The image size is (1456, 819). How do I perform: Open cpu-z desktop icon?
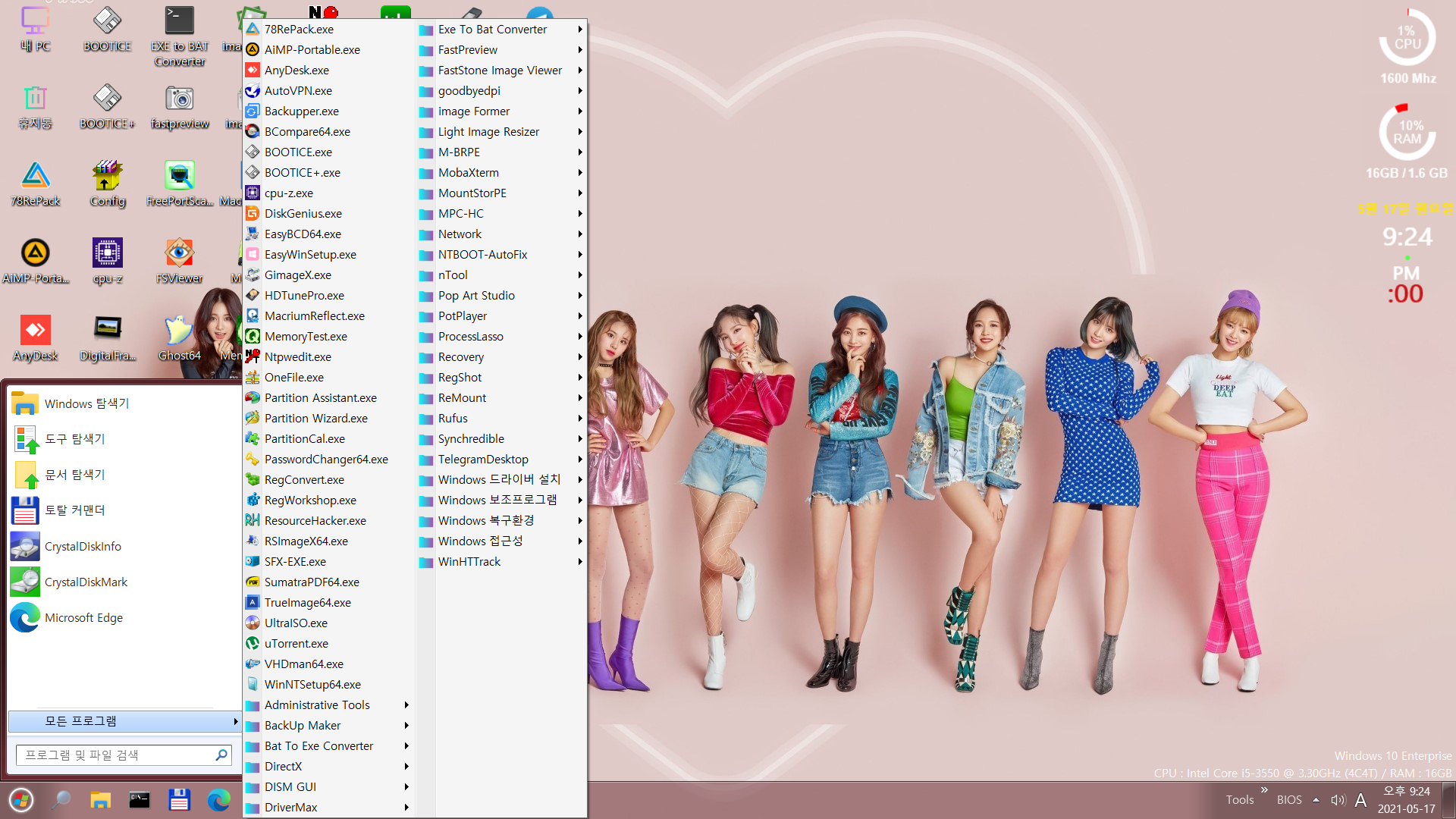coord(107,262)
